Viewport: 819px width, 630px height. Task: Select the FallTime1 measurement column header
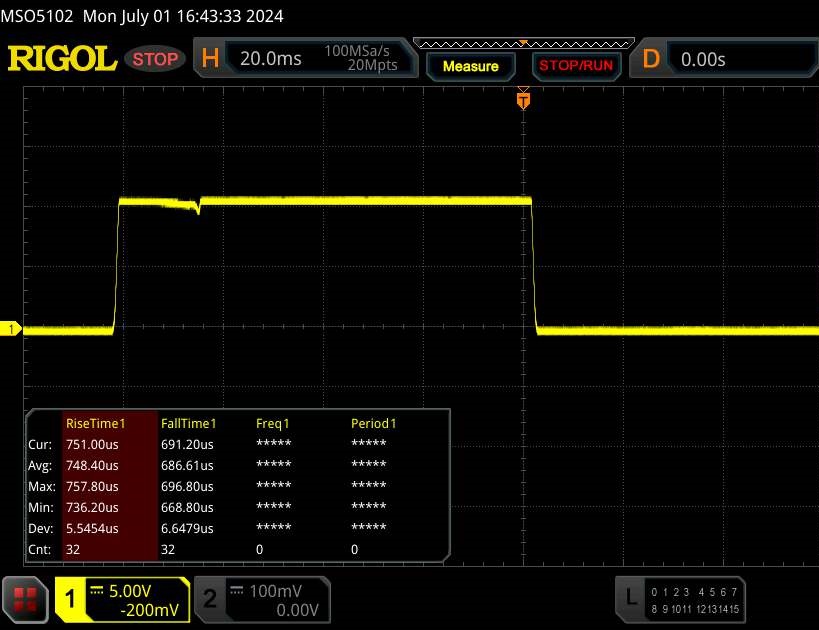pyautogui.click(x=189, y=423)
